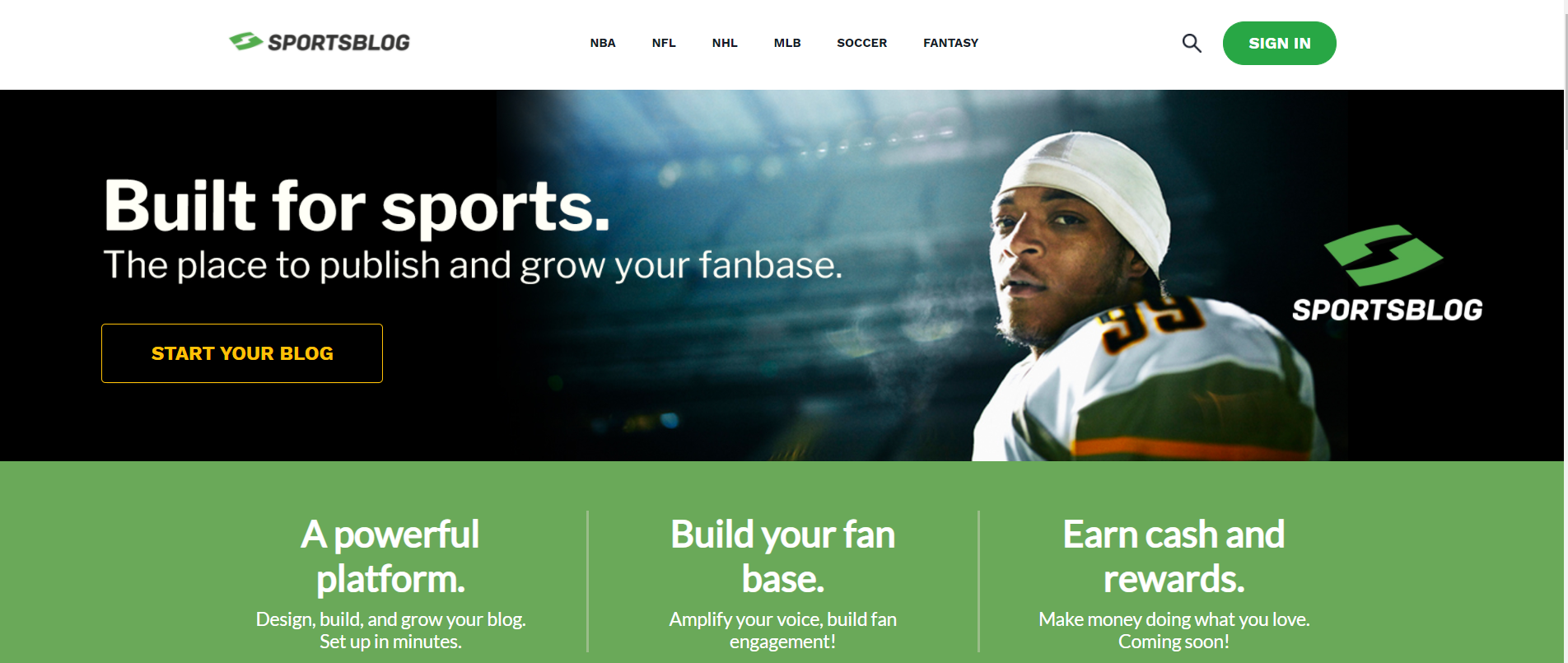This screenshot has width=1568, height=663.
Task: Navigate to the SOCCER section
Action: [861, 43]
